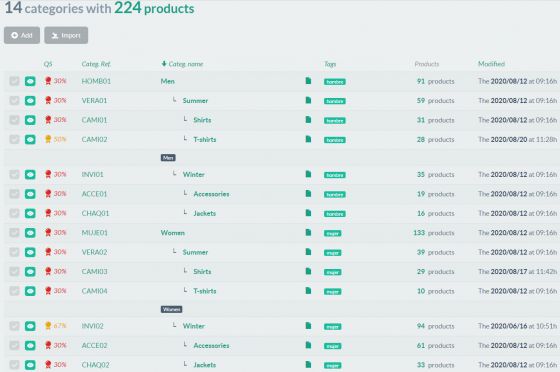Click the yellow 67% quality badge for INVI02
Screen dimensions: 560x372
(x=55, y=326)
